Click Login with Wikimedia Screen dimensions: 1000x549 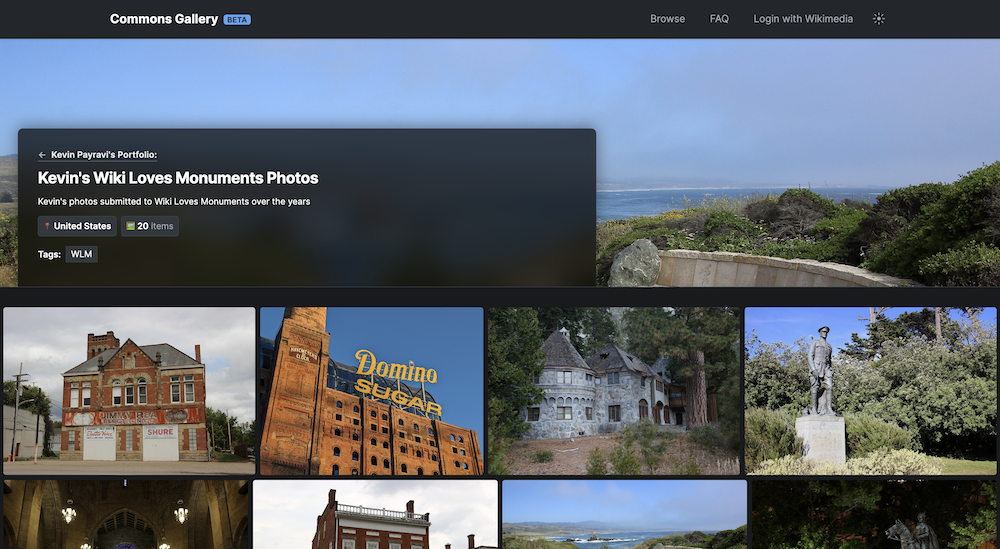[803, 19]
